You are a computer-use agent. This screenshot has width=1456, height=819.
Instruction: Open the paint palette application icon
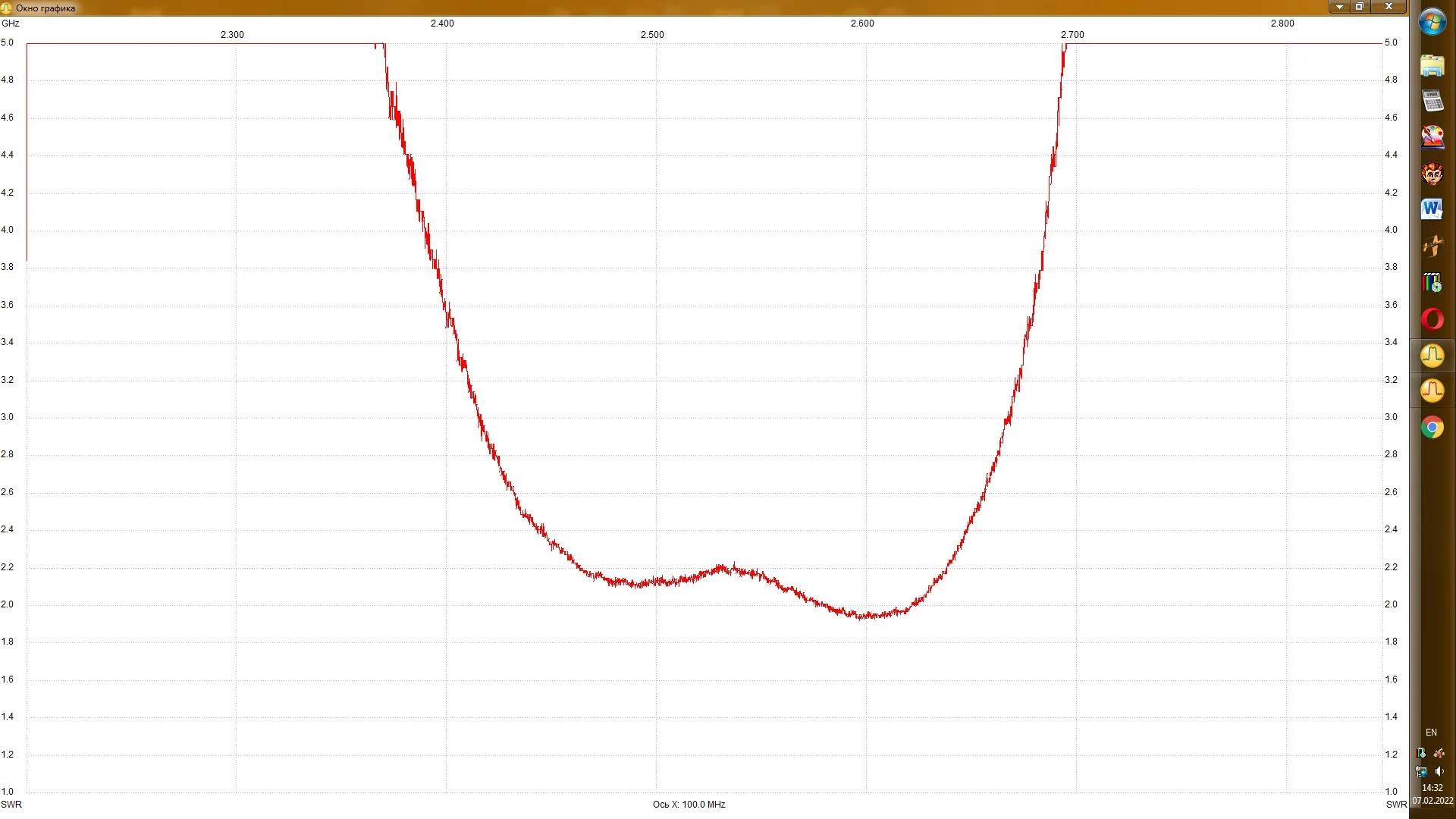pos(1432,137)
